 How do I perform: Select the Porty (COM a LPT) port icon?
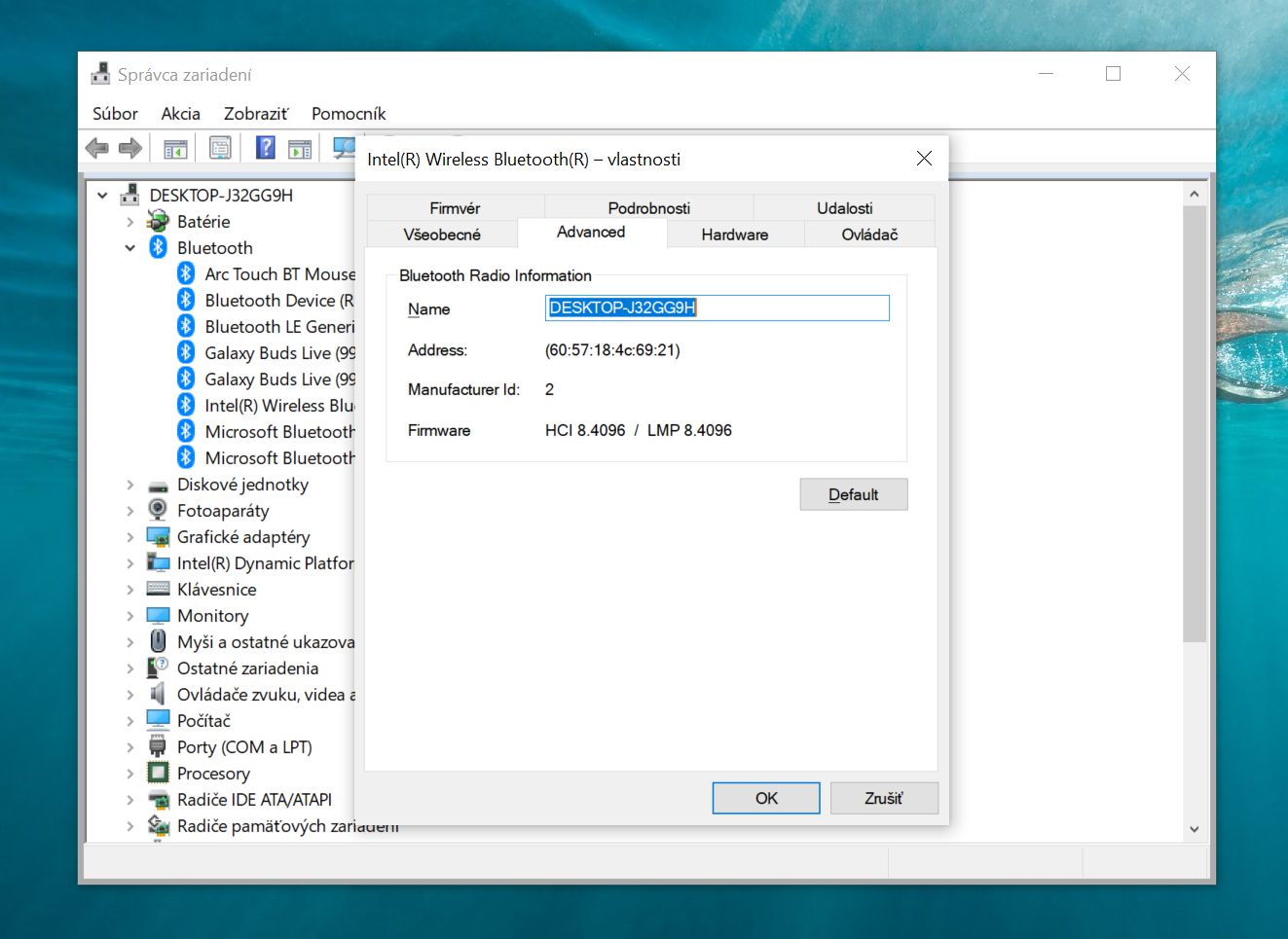point(158,746)
